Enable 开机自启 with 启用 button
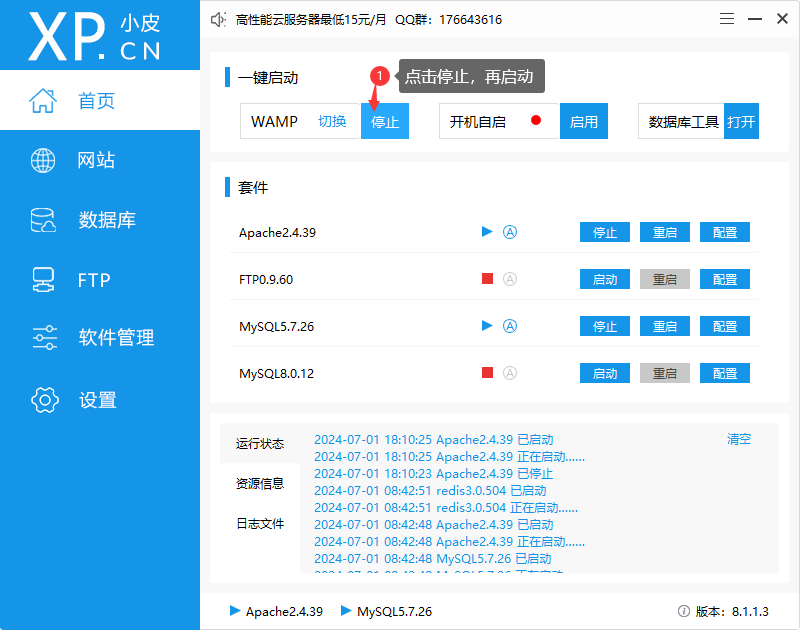The width and height of the screenshot is (800, 630). click(x=584, y=121)
